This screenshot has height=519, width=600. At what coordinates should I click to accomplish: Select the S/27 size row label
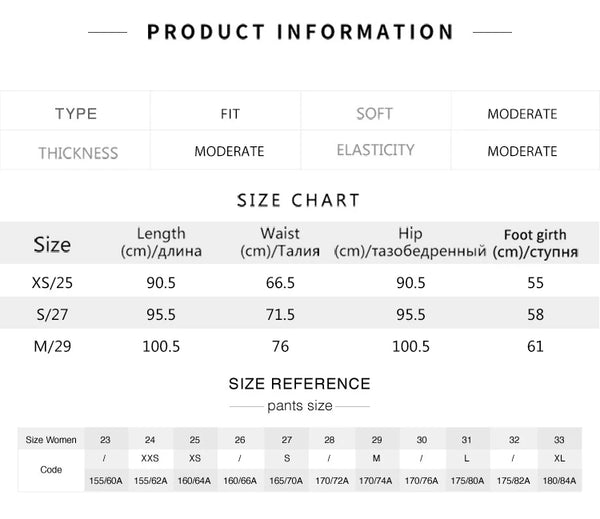tap(52, 315)
